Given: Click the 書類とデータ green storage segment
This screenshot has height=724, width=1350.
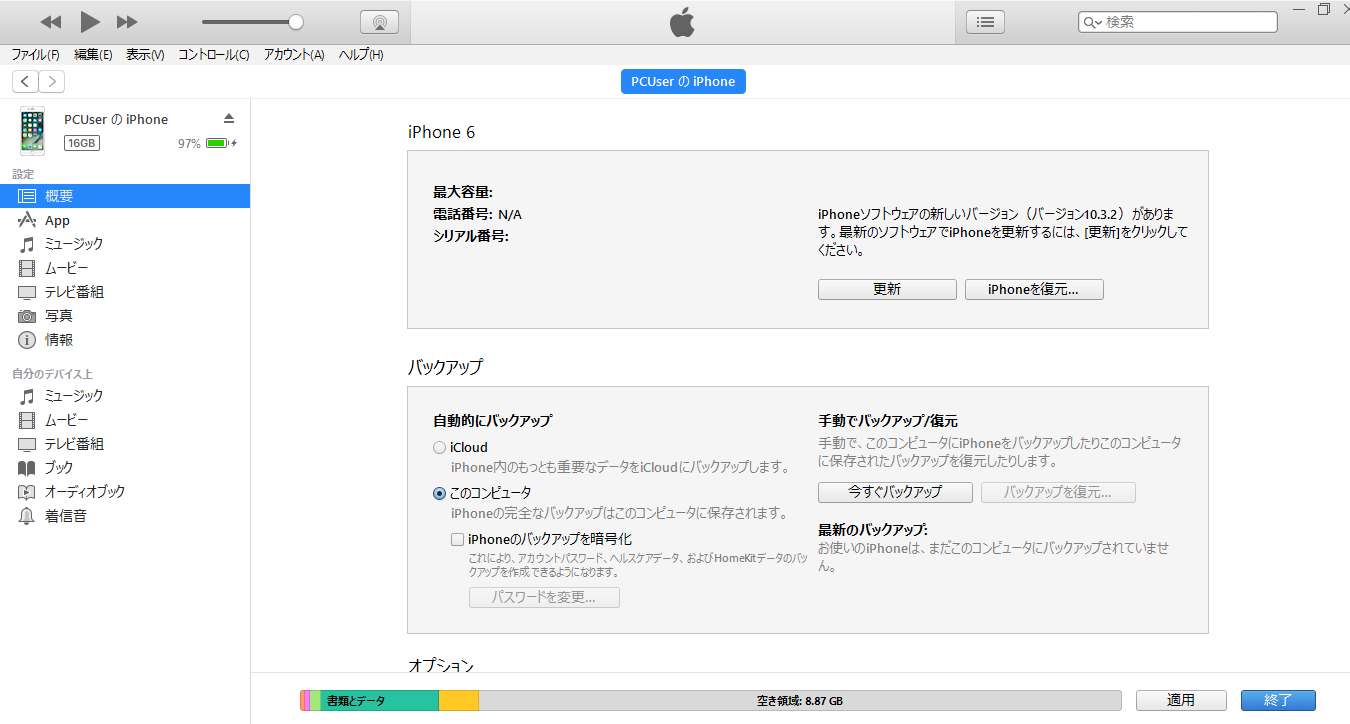Looking at the screenshot, I should [x=380, y=701].
